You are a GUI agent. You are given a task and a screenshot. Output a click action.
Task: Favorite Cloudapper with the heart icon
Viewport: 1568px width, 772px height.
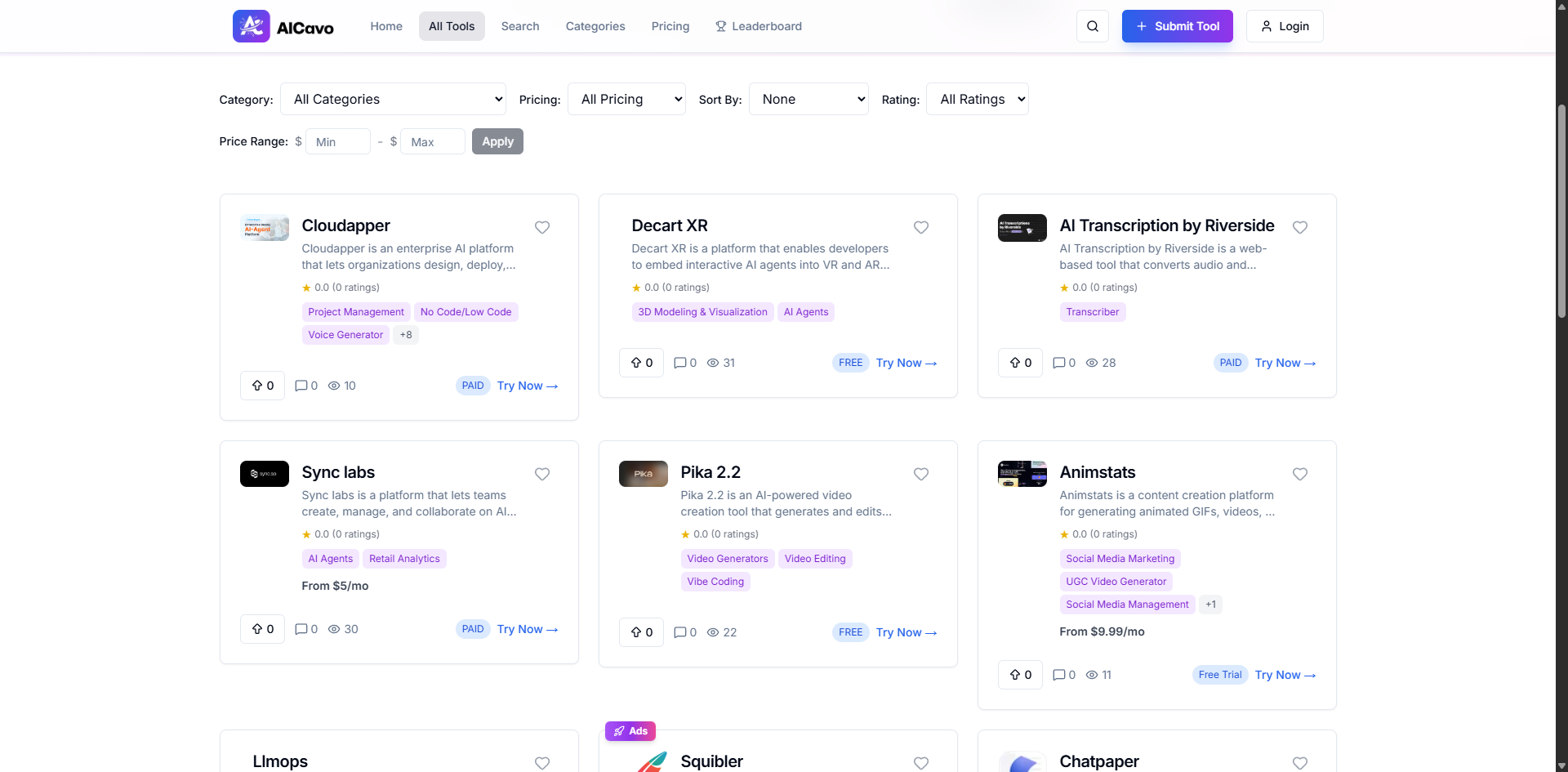(542, 227)
